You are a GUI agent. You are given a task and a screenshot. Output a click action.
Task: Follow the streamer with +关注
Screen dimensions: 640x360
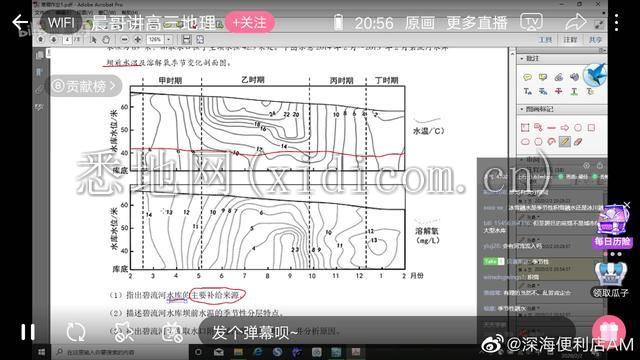(x=249, y=22)
